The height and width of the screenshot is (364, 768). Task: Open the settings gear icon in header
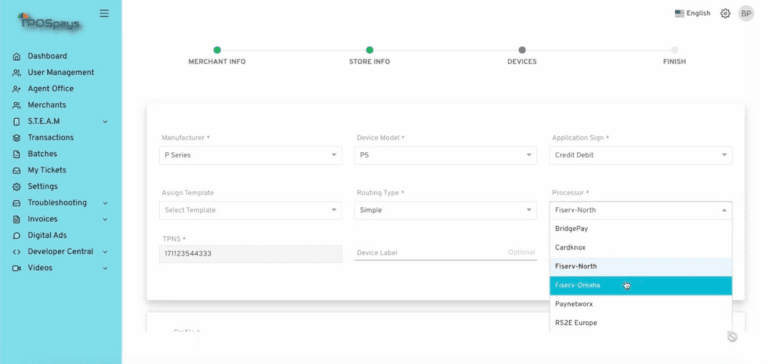tap(725, 14)
